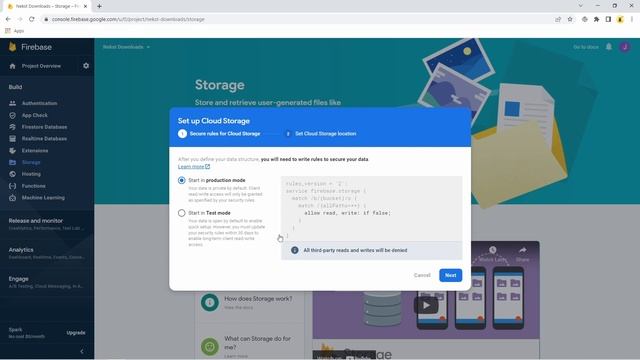Click Chrome profile icon in toolbar
The width and height of the screenshot is (640, 360).
tap(620, 19)
